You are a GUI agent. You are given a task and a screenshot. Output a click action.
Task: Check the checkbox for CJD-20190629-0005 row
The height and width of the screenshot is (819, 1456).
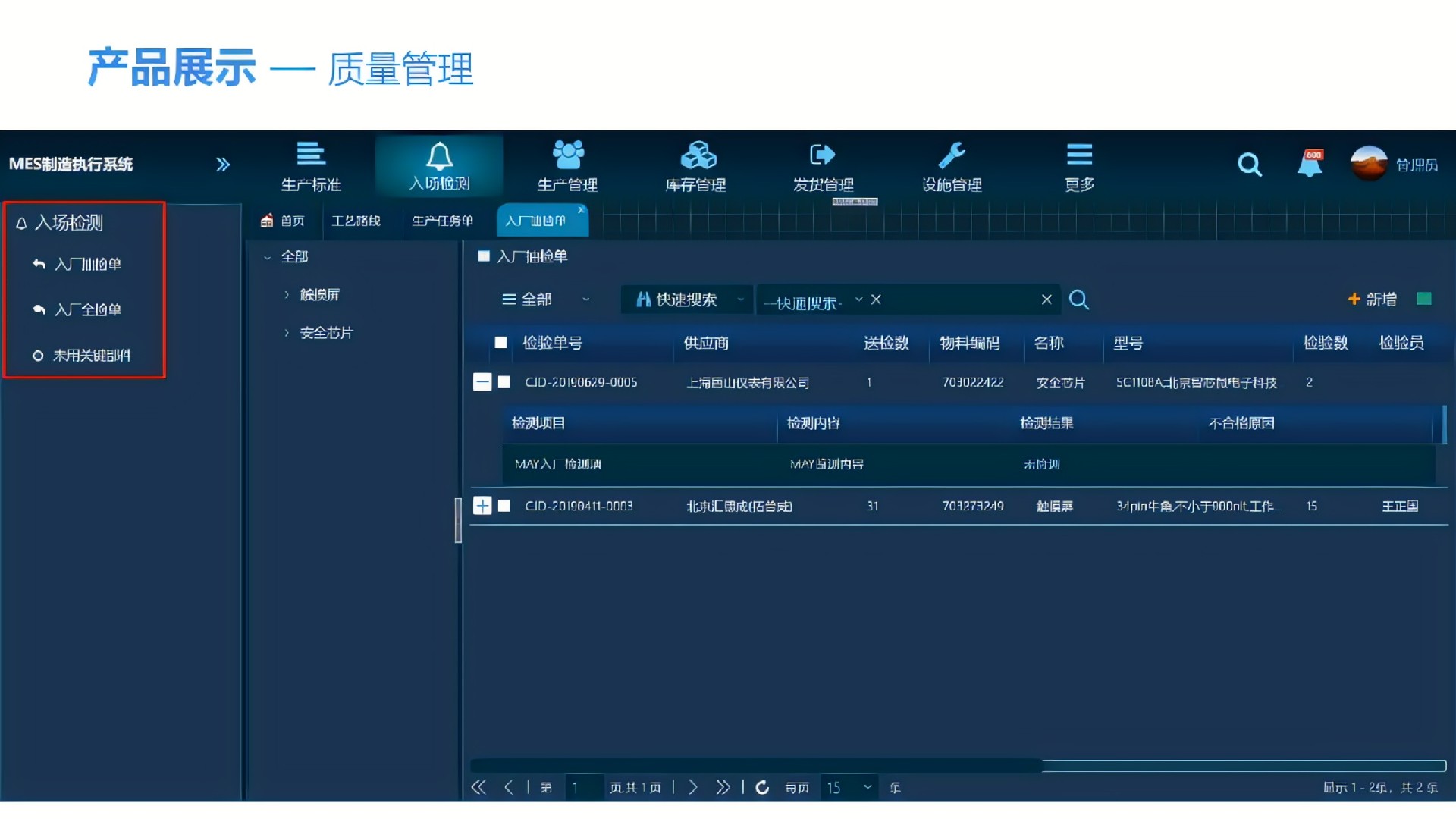(x=504, y=382)
